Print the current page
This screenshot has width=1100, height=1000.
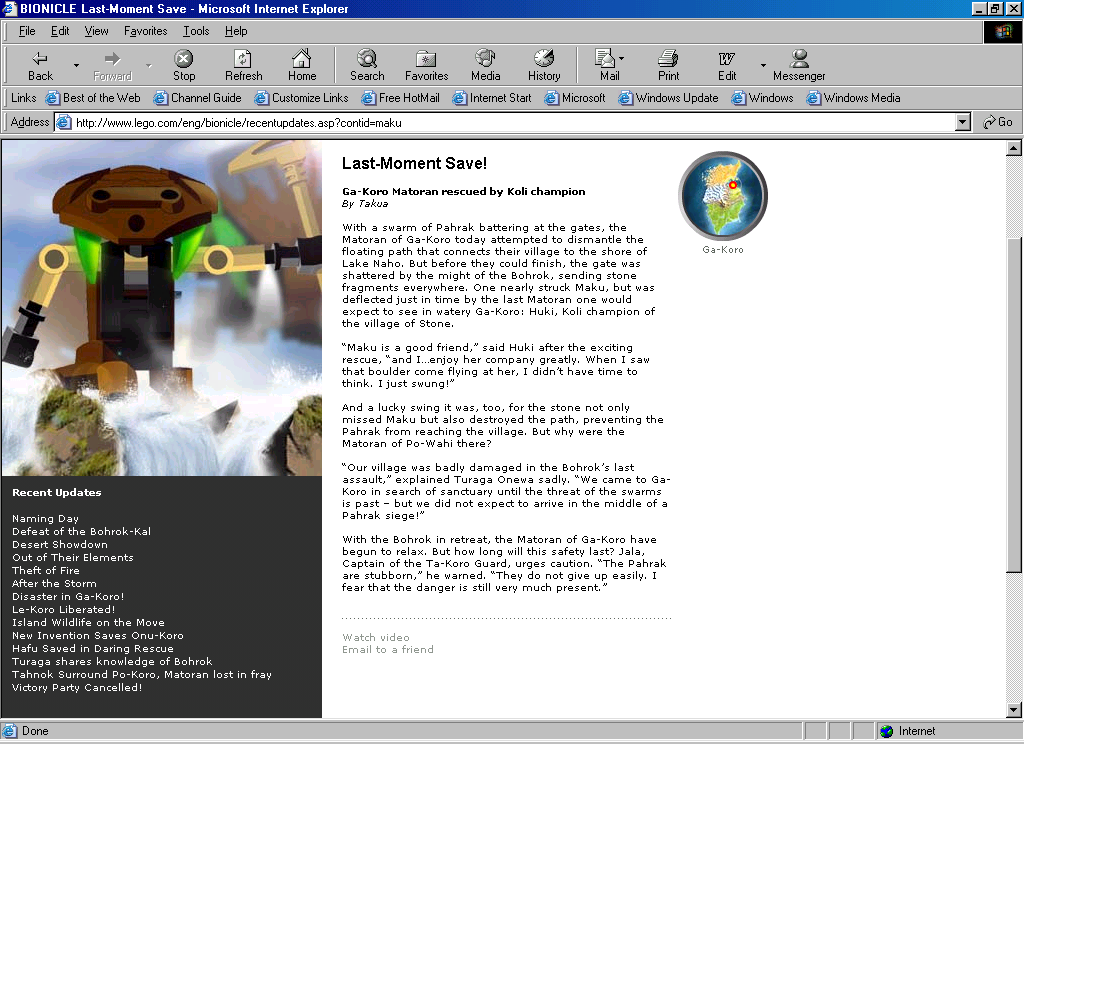668,66
